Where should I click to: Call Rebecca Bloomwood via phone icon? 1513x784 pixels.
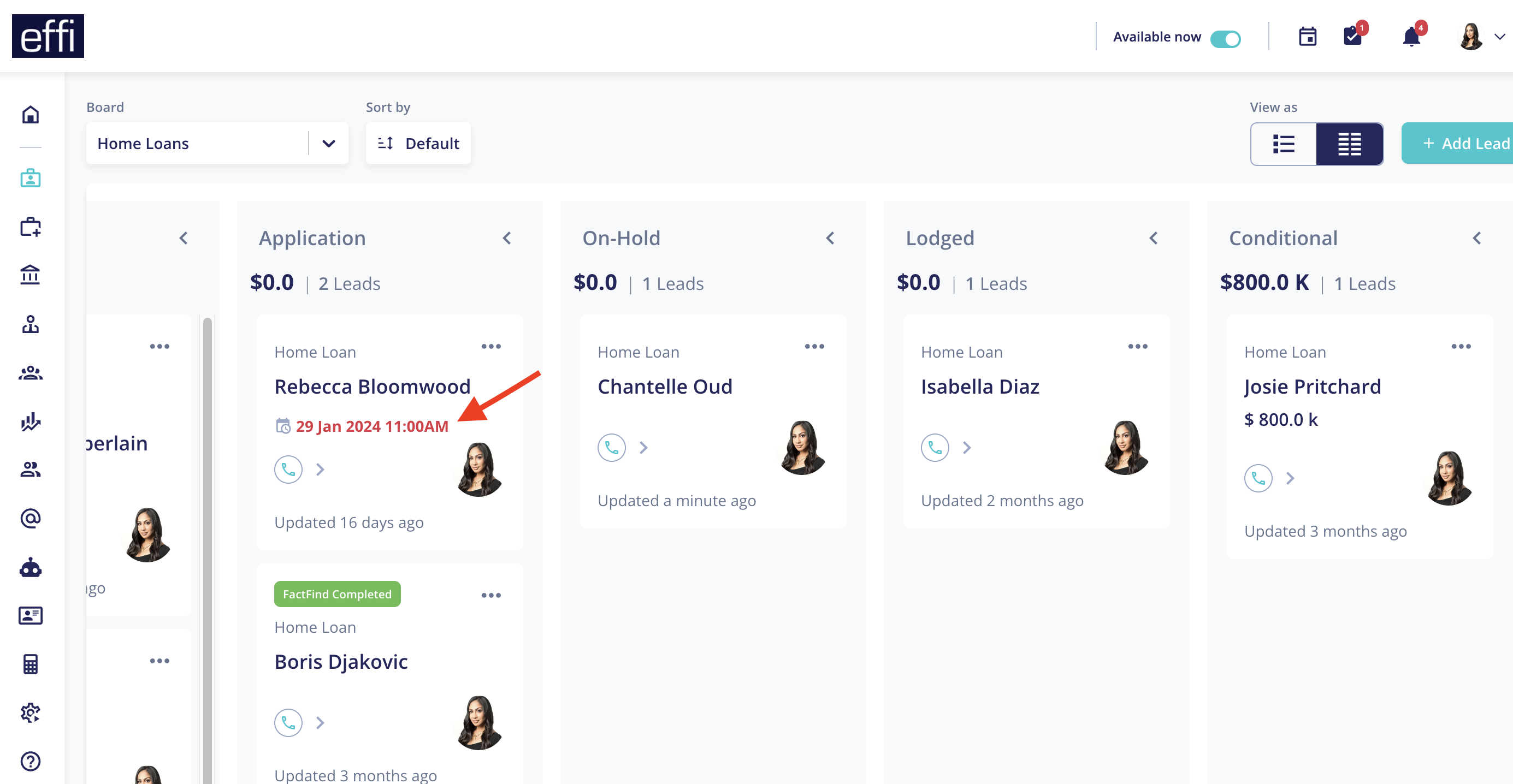click(288, 470)
